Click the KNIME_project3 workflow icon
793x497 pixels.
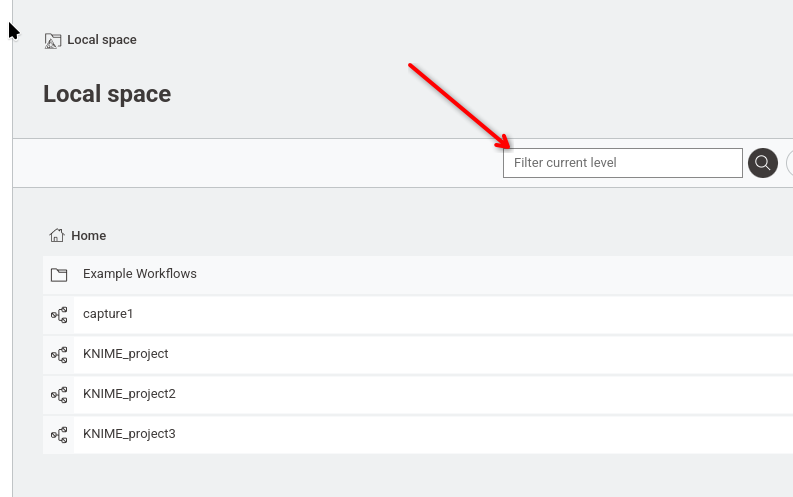59,435
